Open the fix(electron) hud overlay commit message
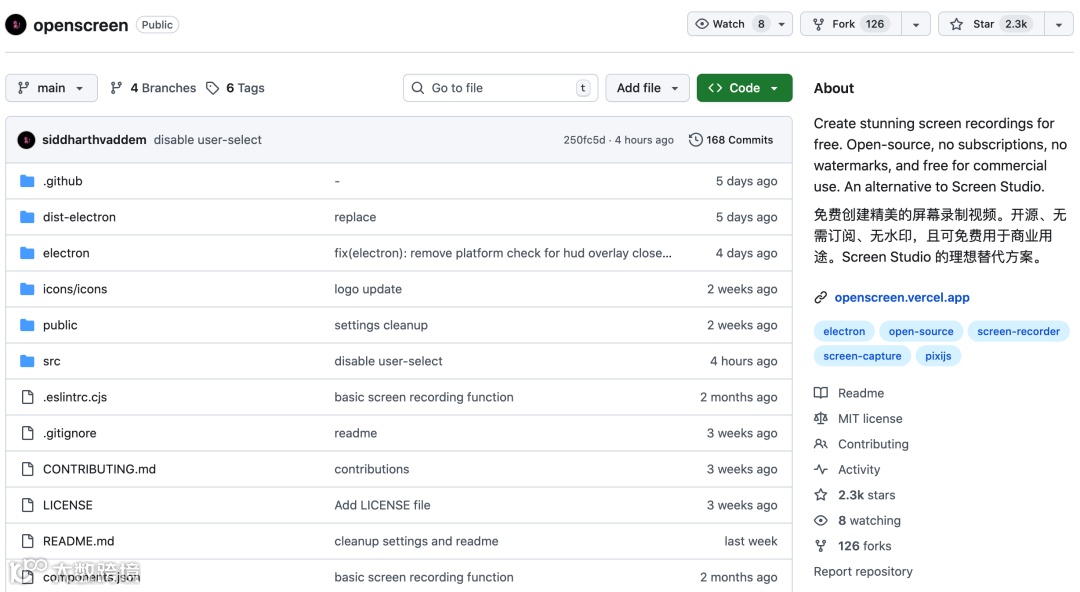 (x=503, y=253)
